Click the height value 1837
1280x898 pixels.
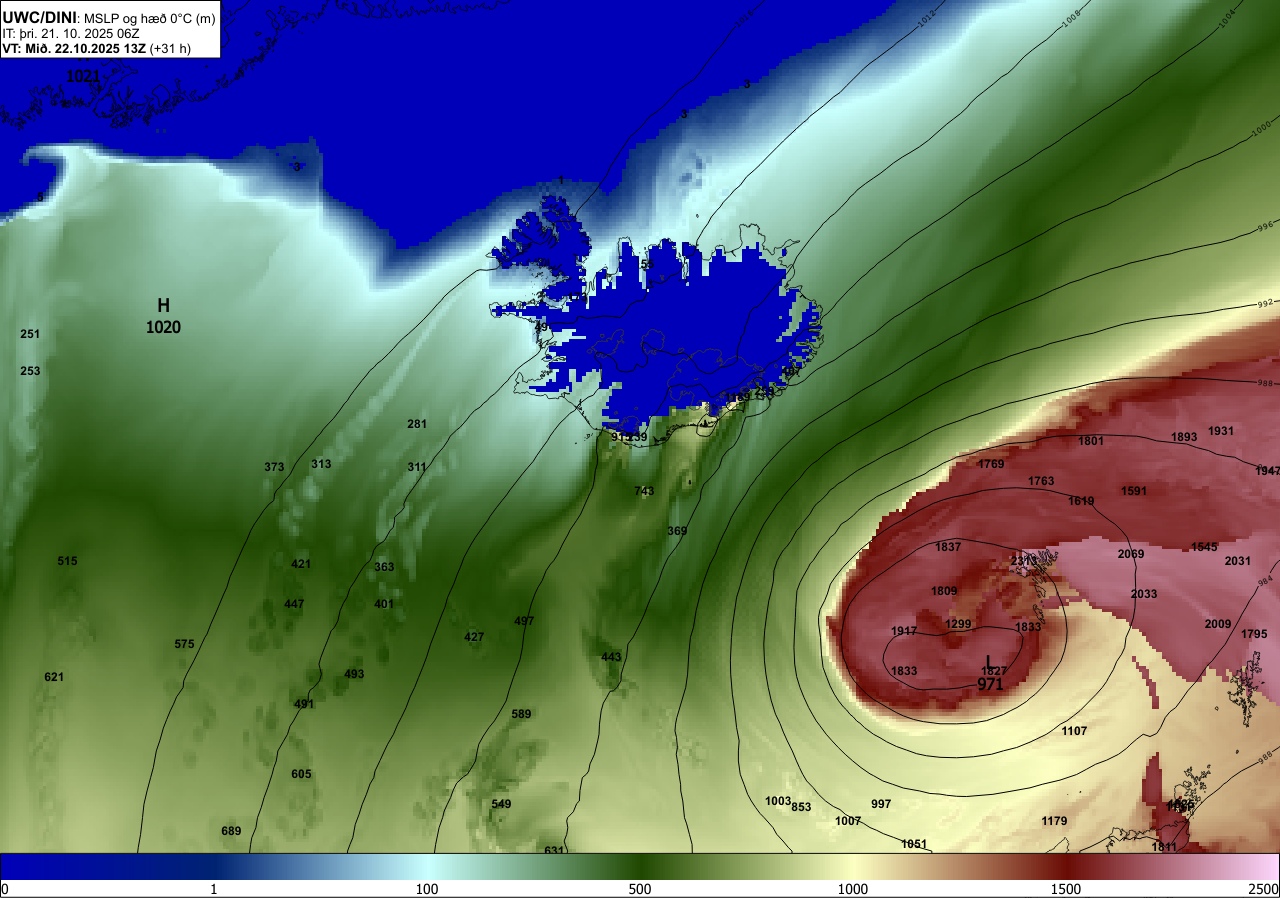[948, 547]
